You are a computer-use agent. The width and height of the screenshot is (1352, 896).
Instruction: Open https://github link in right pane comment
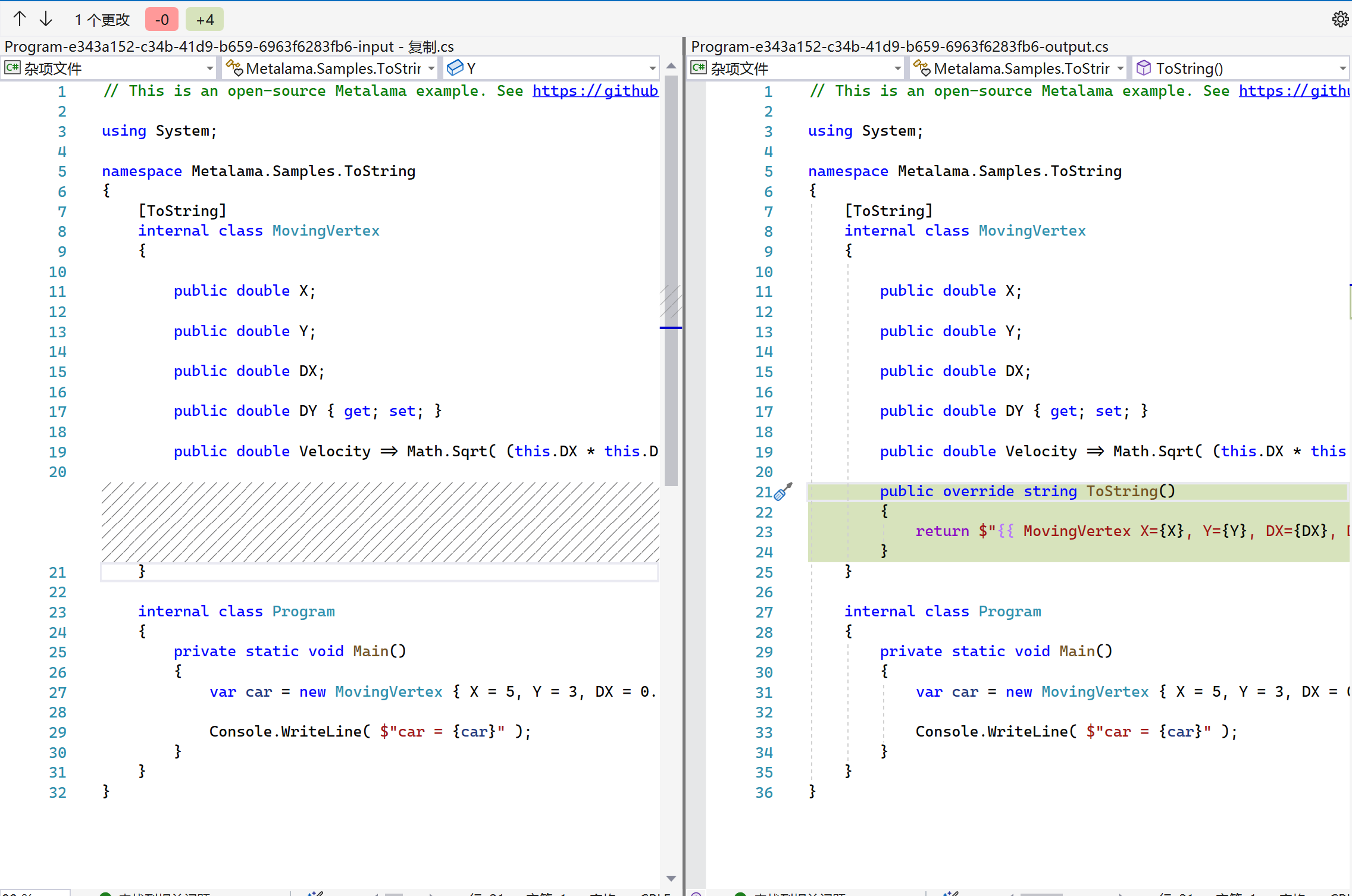pos(1294,91)
